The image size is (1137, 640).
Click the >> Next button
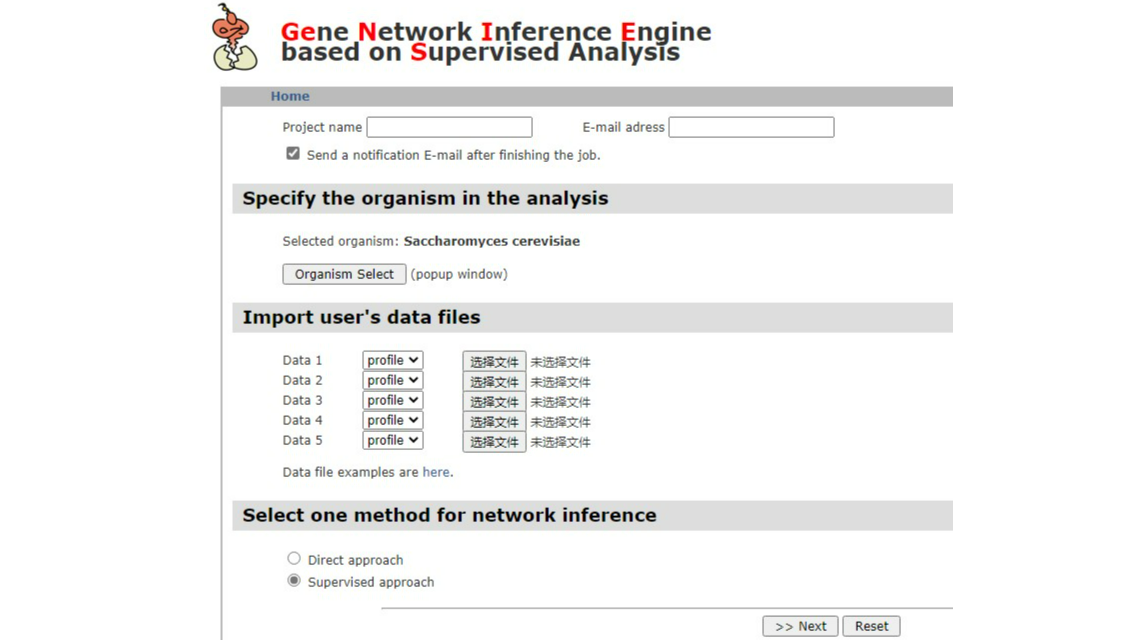801,626
